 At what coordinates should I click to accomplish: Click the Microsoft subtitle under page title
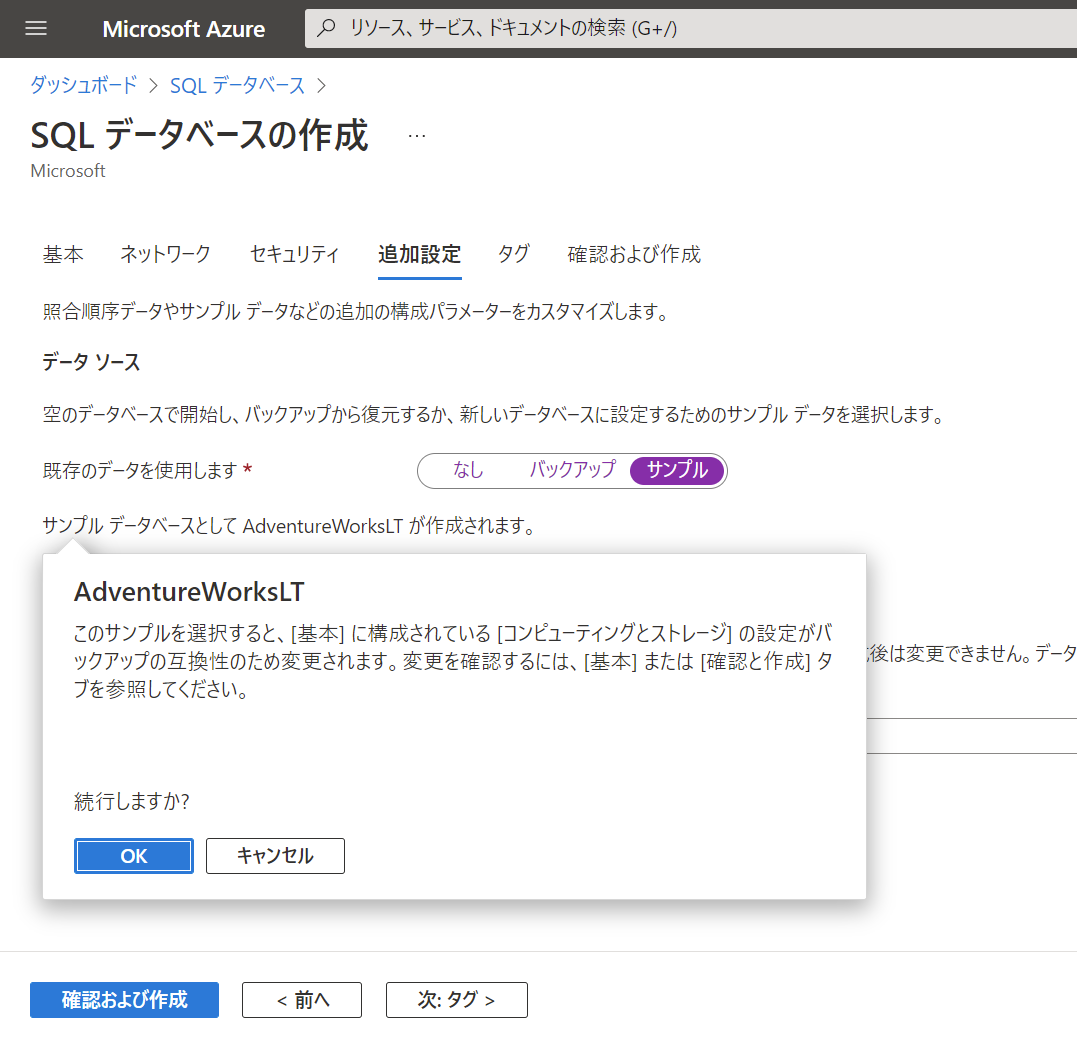point(68,171)
